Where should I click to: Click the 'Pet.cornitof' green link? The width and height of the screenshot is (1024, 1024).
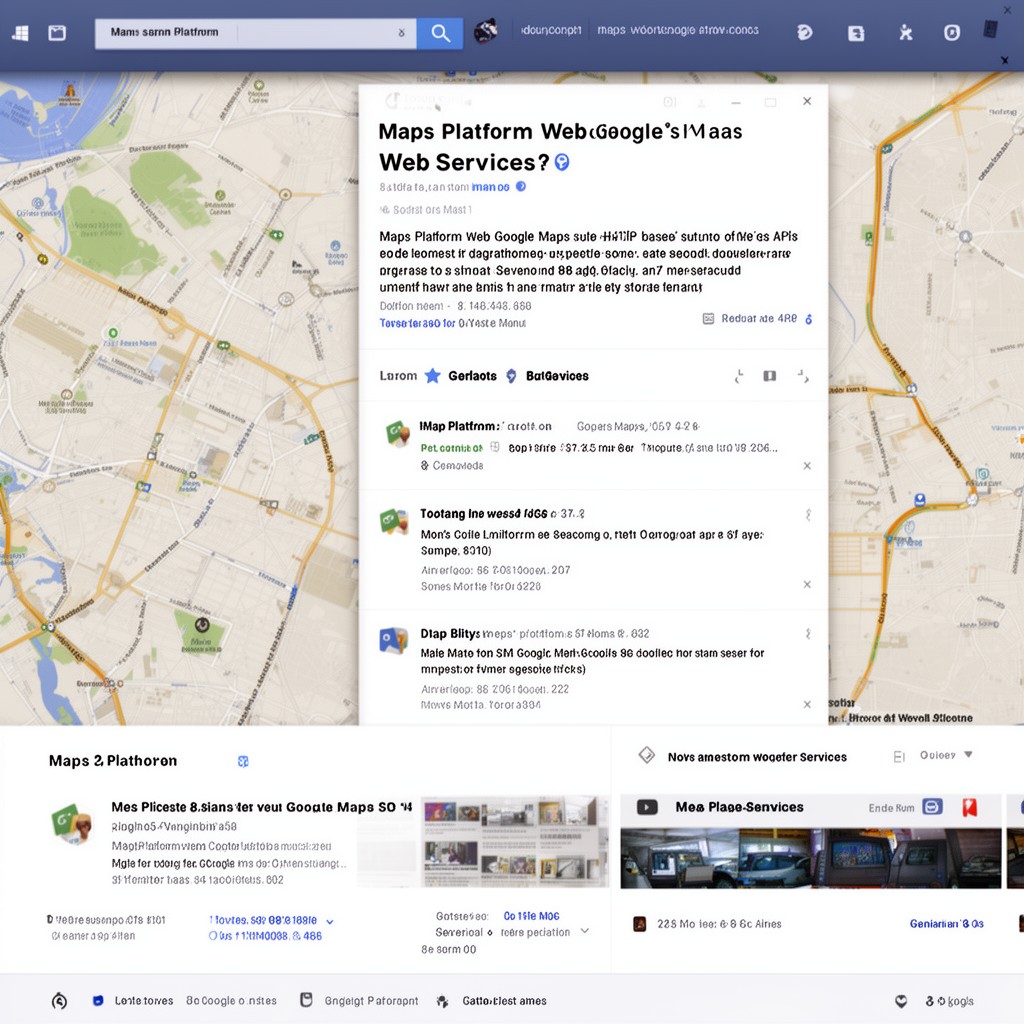451,448
